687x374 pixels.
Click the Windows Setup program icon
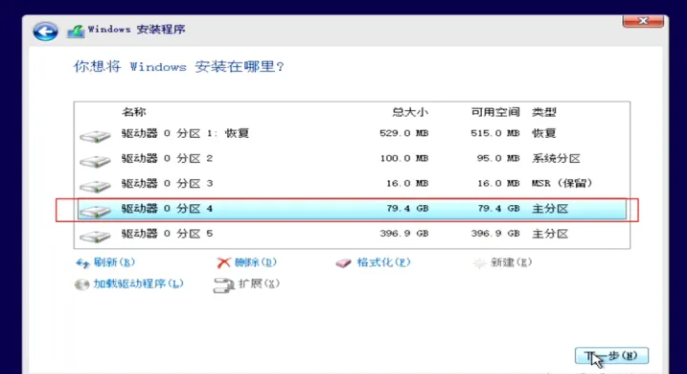[76, 31]
